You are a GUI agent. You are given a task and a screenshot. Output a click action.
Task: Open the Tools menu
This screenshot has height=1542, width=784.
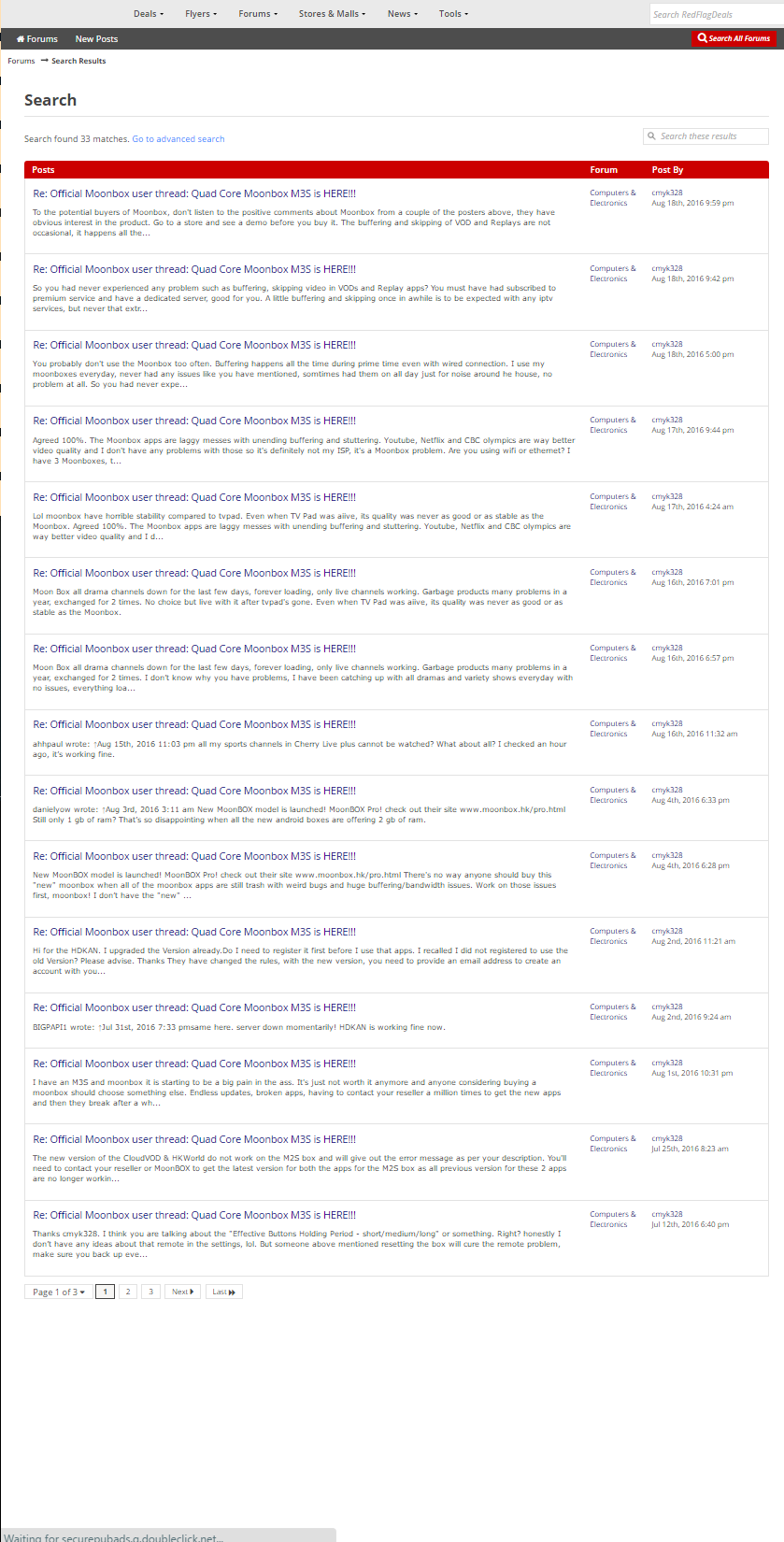click(453, 14)
